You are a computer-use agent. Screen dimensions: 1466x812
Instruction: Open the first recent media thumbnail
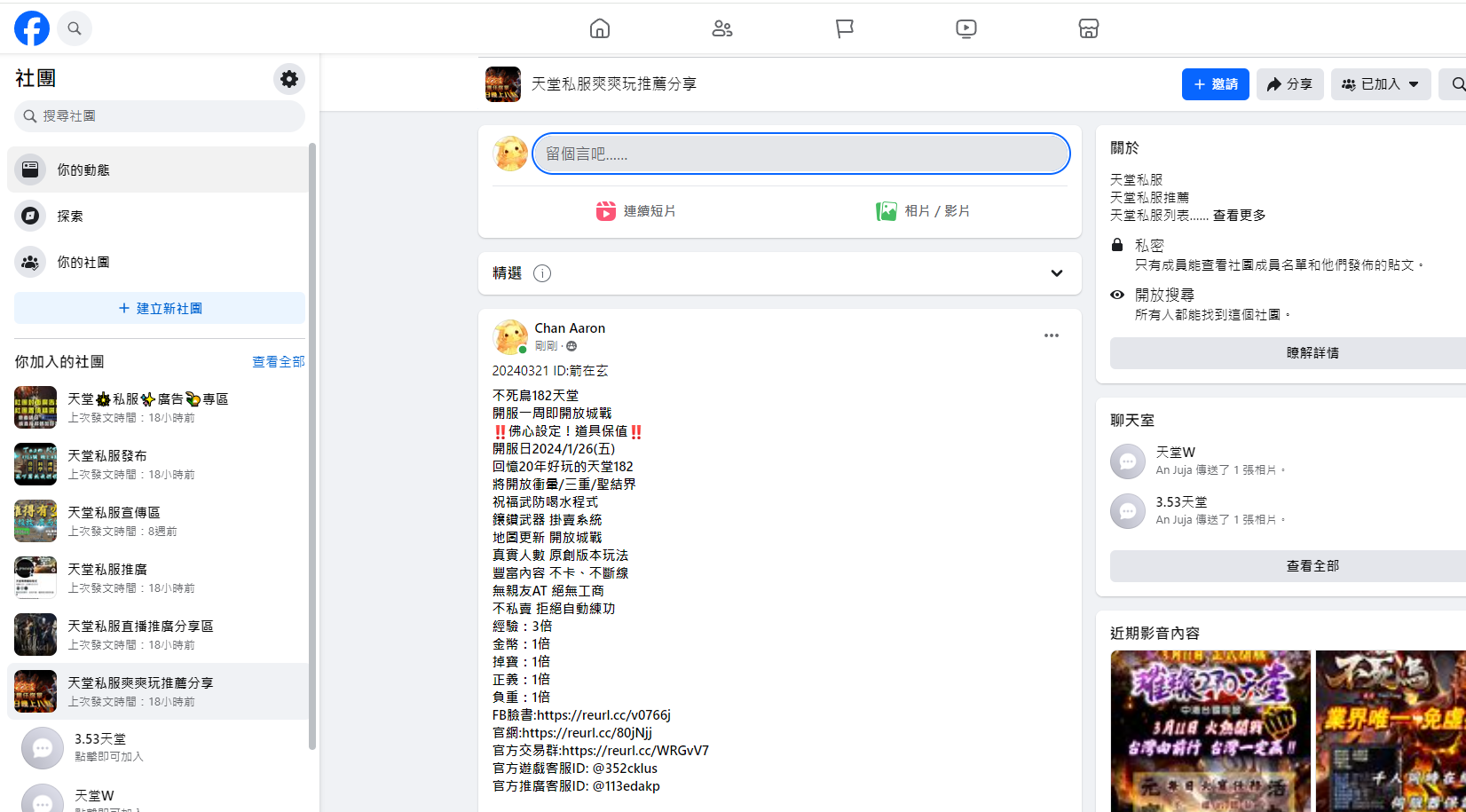[1210, 731]
